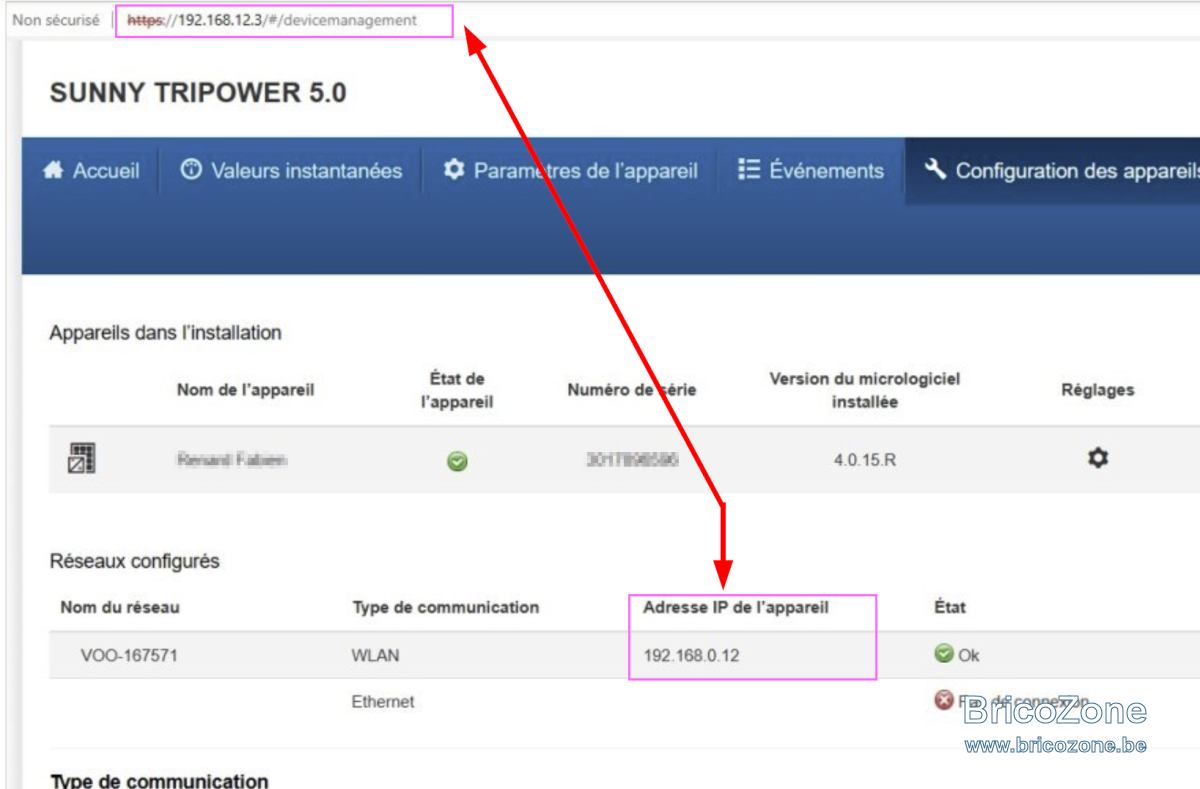Click the SUNNY TRIPOWER 5.0 title

(198, 93)
